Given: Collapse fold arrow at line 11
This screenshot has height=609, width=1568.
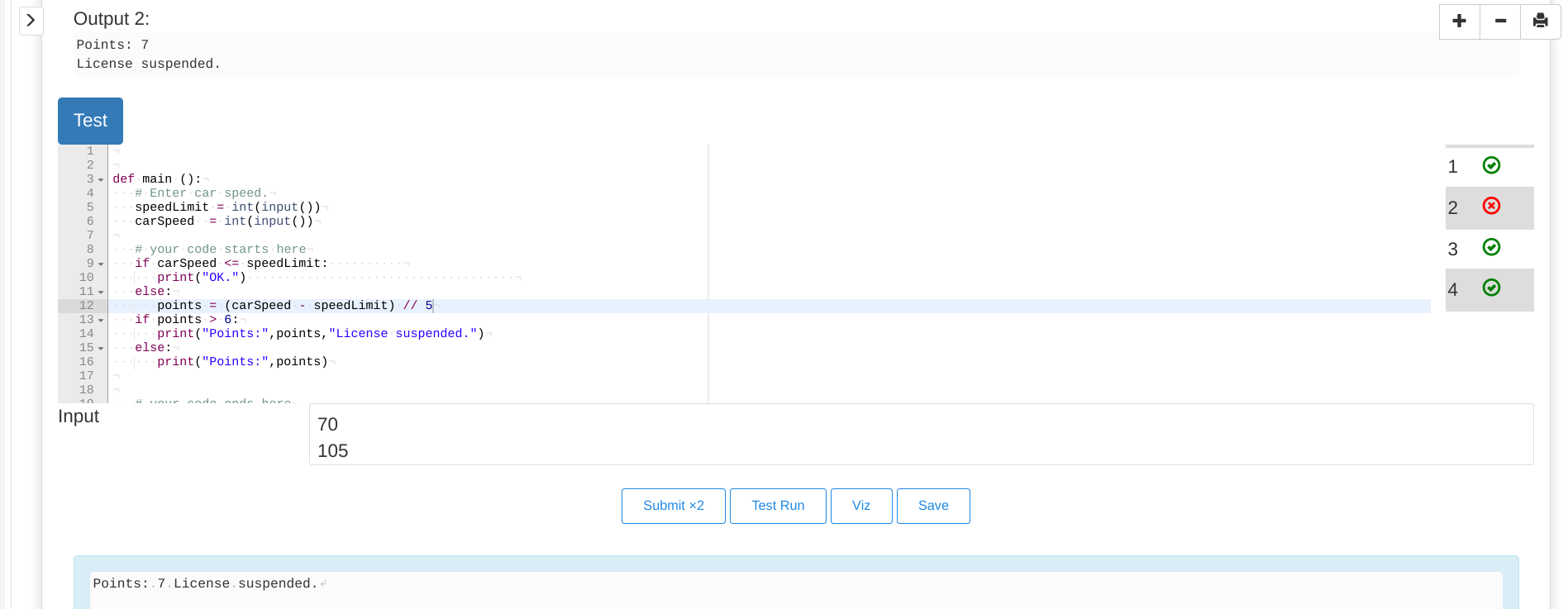Looking at the screenshot, I should [x=101, y=292].
